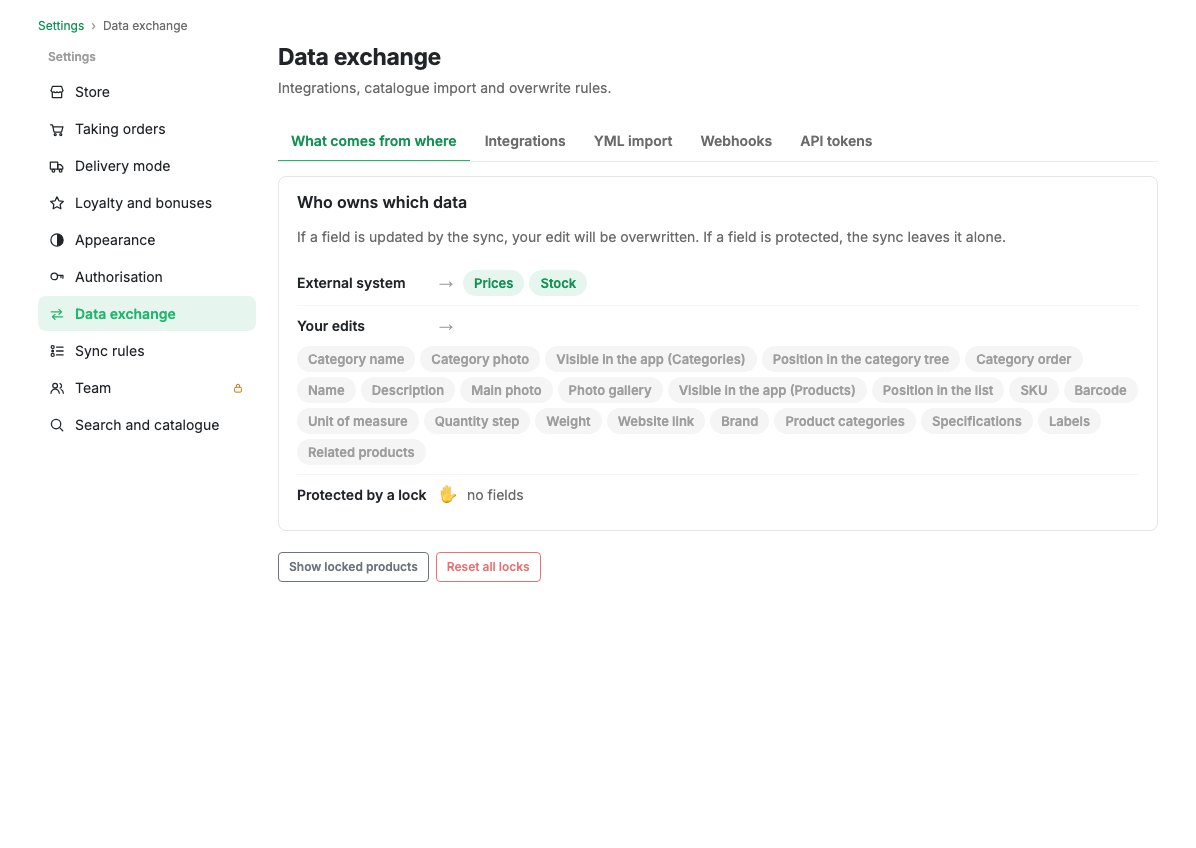
Task: Click the Unit of measure chip
Action: click(x=358, y=422)
